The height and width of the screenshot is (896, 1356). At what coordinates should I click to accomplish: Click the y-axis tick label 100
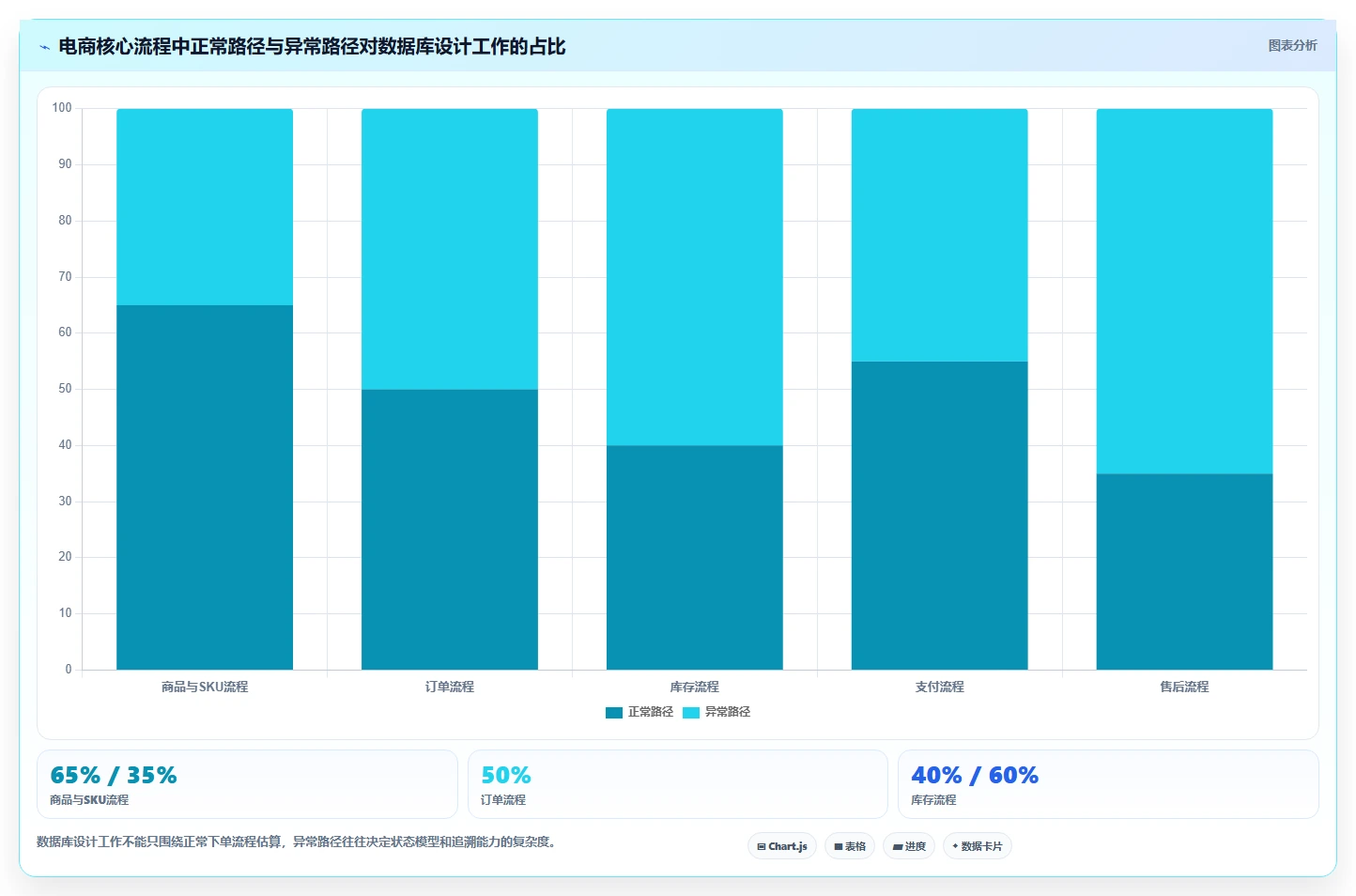point(62,108)
